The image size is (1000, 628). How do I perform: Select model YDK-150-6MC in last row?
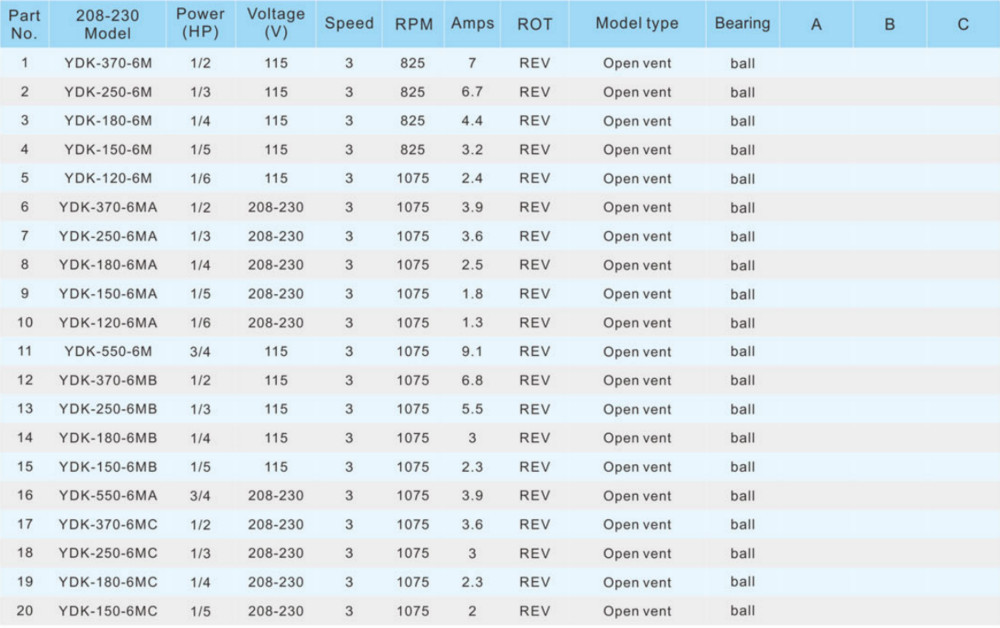click(x=108, y=611)
